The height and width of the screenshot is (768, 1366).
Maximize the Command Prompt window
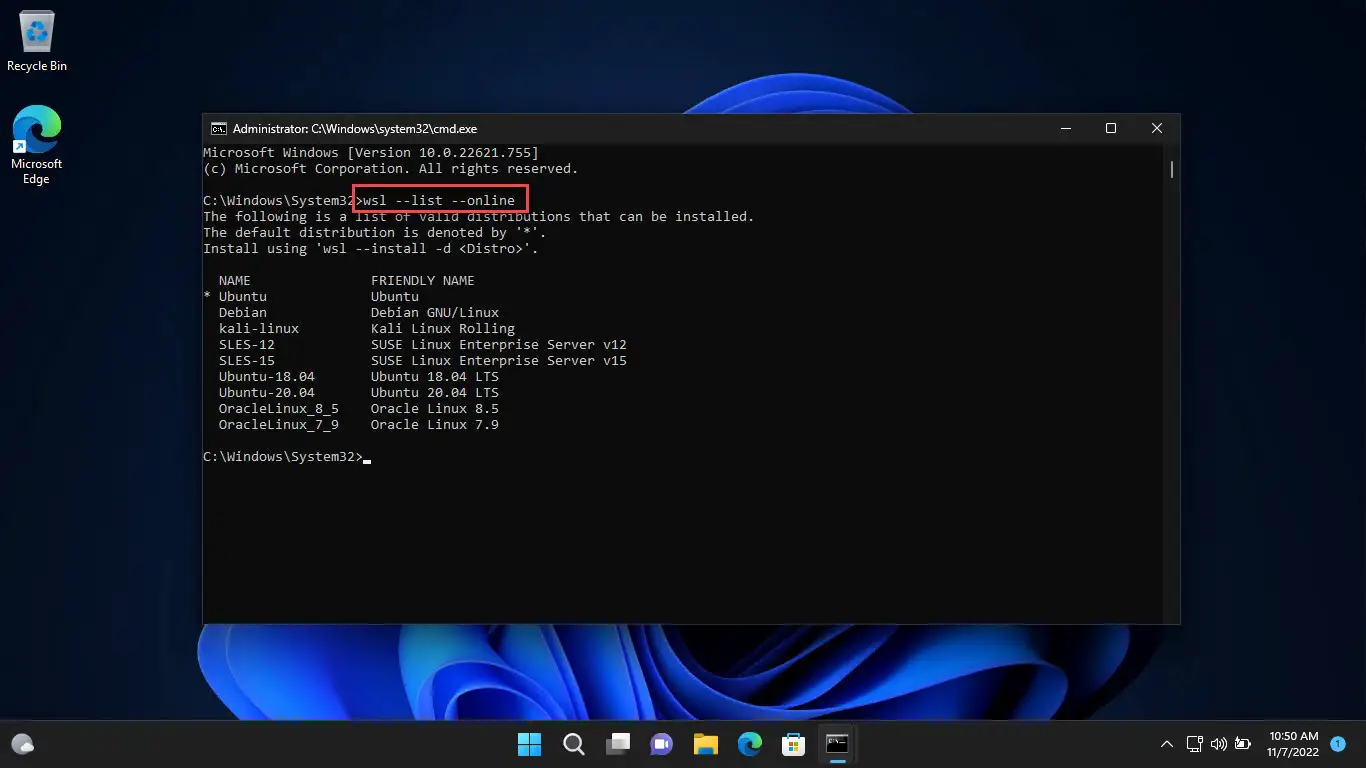(1111, 128)
